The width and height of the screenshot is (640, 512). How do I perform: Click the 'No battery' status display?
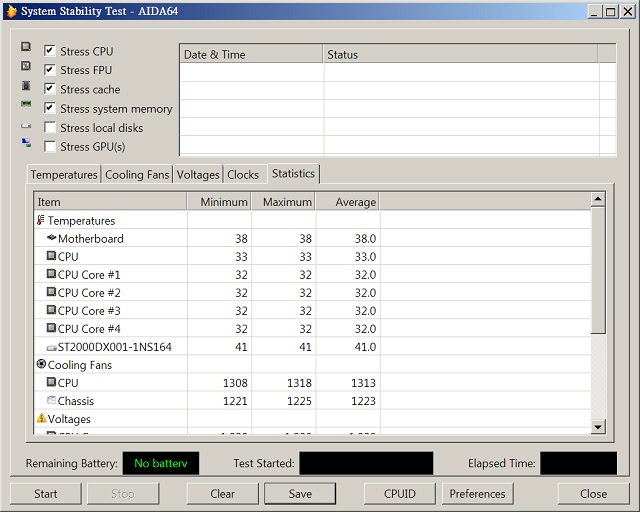tap(161, 463)
